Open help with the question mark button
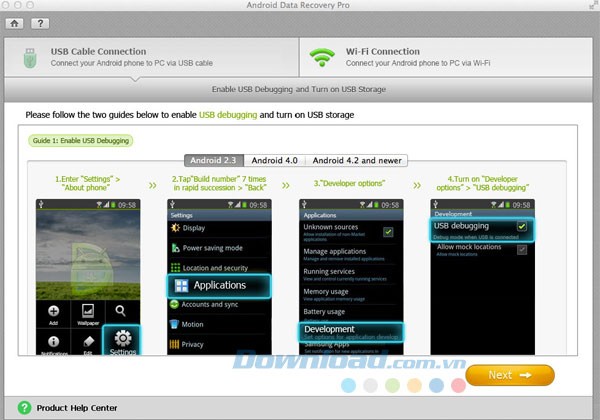Screen dimensions: 600x420 click(x=40, y=21)
